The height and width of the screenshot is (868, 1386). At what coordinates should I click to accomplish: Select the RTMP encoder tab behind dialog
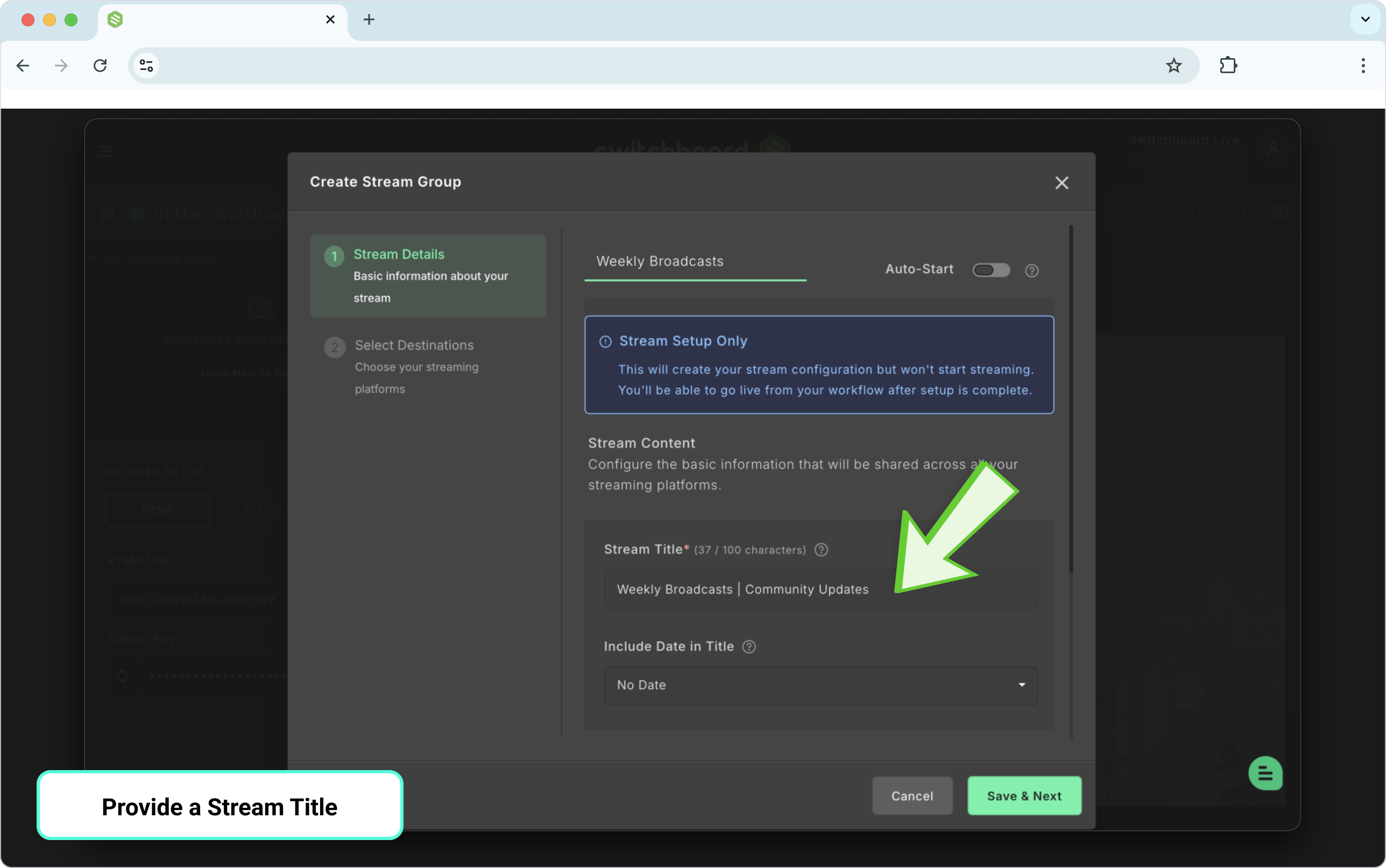[x=158, y=510]
